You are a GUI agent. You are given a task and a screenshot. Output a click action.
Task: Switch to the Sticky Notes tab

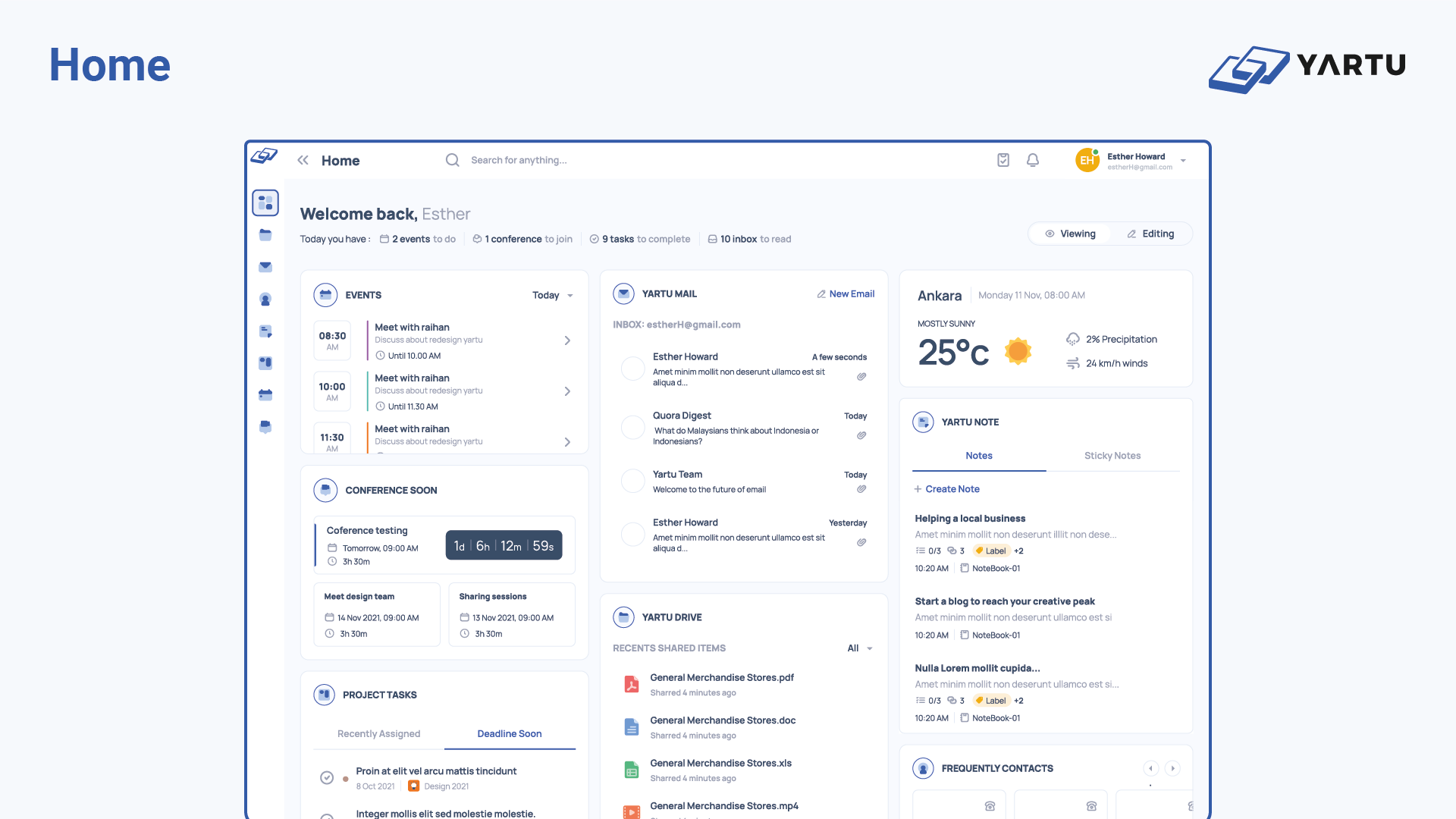tap(1112, 456)
